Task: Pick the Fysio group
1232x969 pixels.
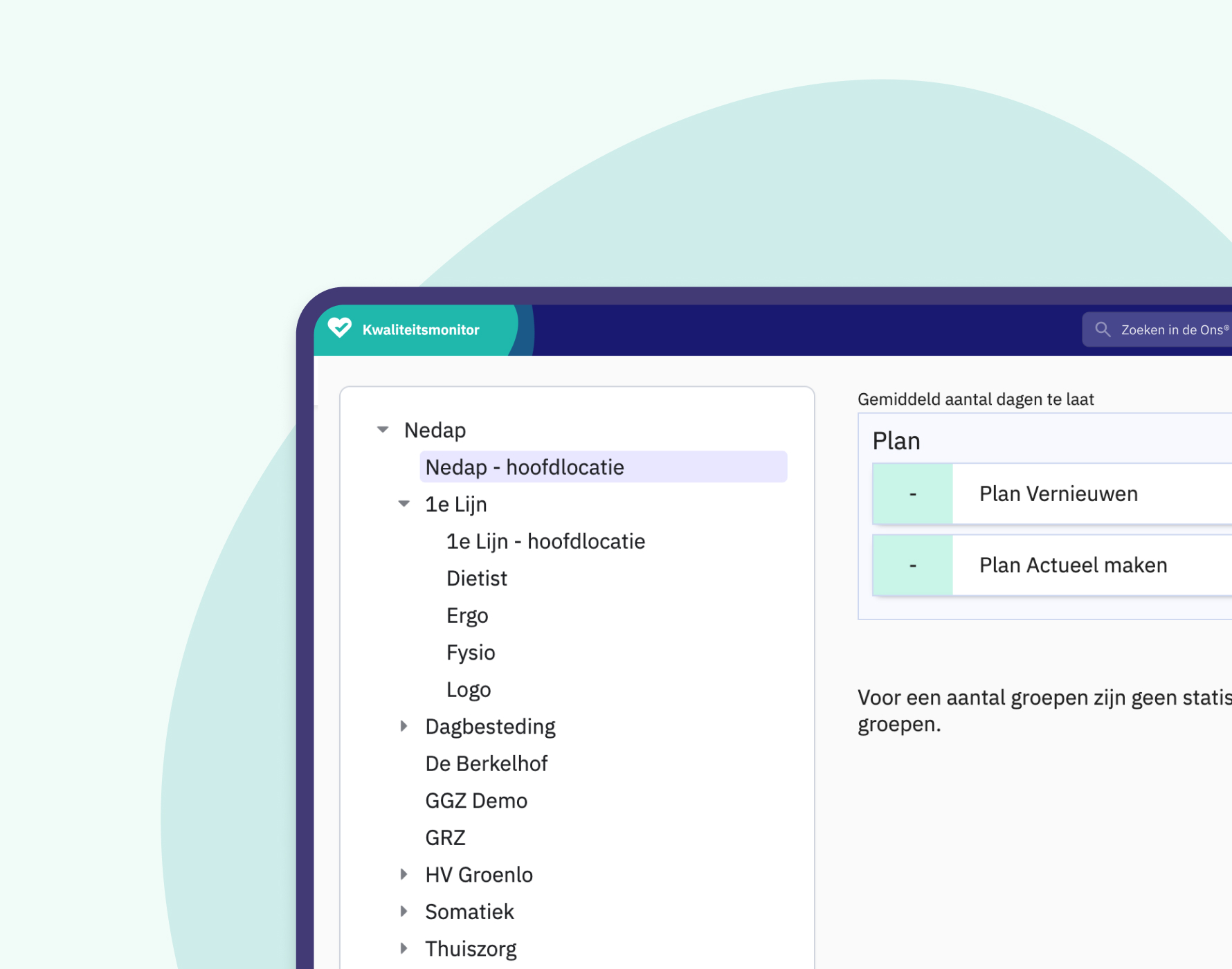Action: pos(471,653)
